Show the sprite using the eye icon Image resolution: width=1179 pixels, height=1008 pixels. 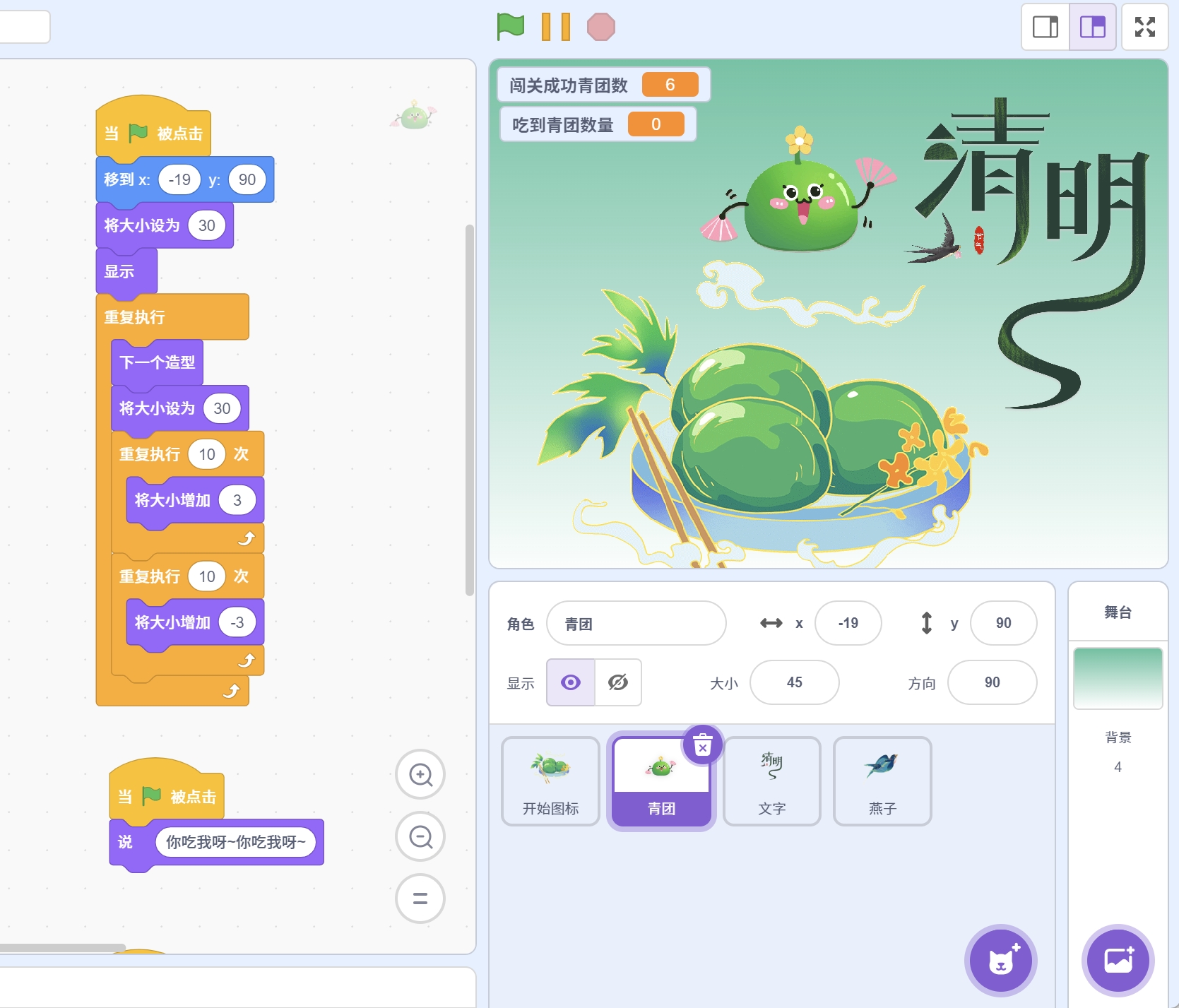click(x=571, y=682)
